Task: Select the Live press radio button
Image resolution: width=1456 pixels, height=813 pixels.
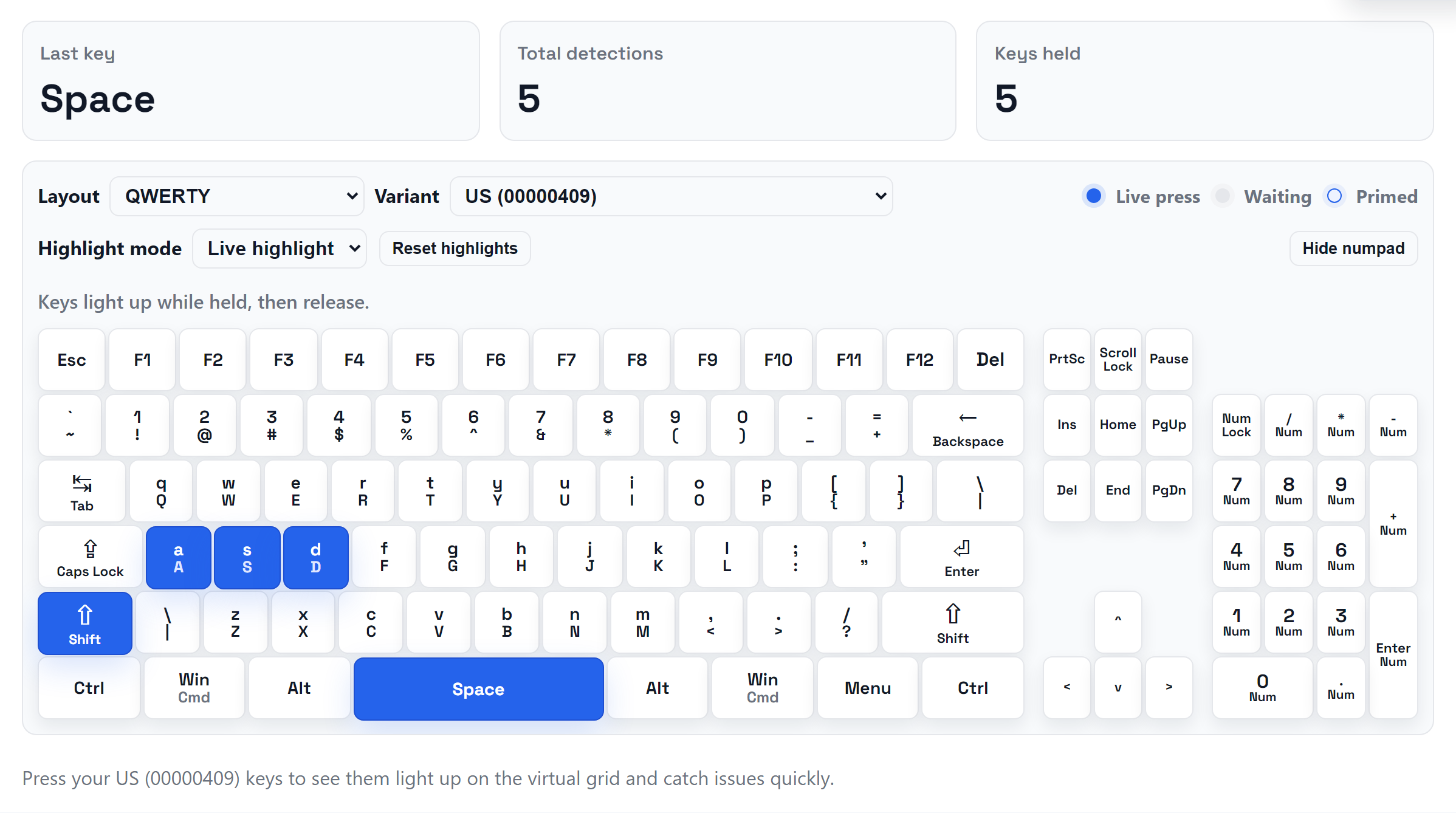Action: [1093, 196]
